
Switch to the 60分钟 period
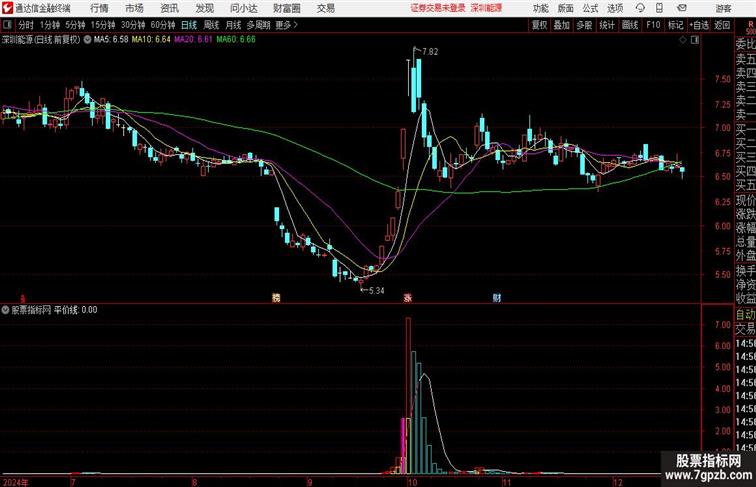point(163,25)
